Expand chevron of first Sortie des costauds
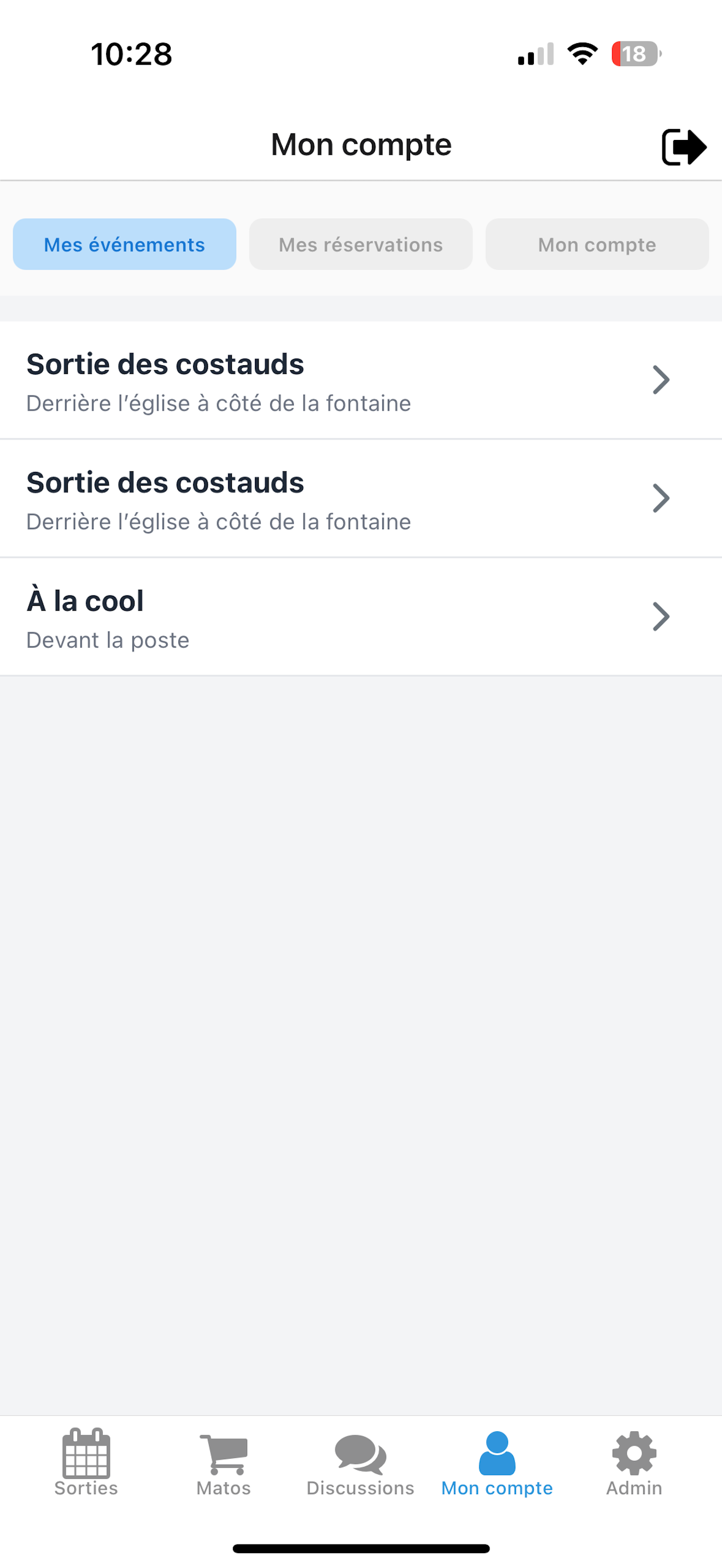This screenshot has width=722, height=1568. pos(661,380)
